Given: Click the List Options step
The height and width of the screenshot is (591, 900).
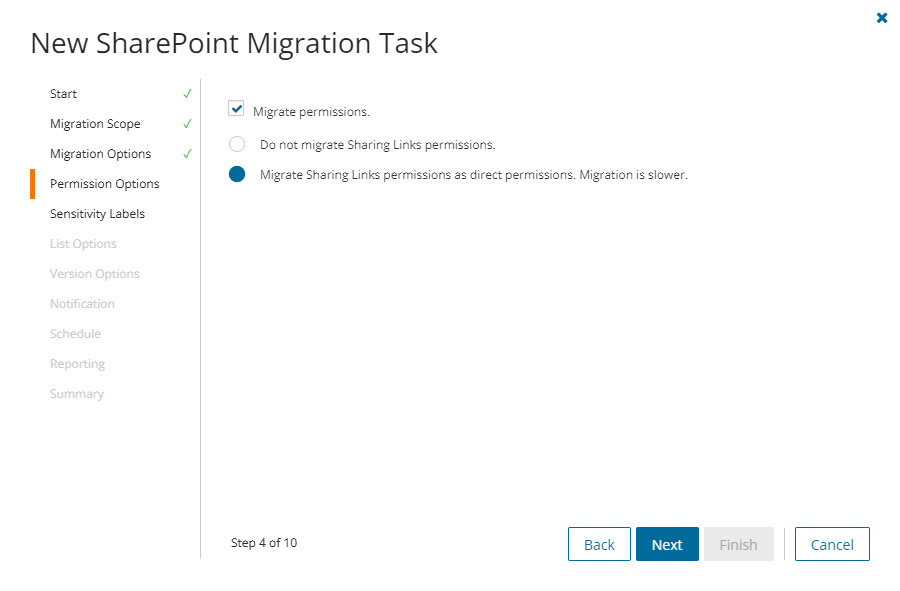Looking at the screenshot, I should 83,244.
